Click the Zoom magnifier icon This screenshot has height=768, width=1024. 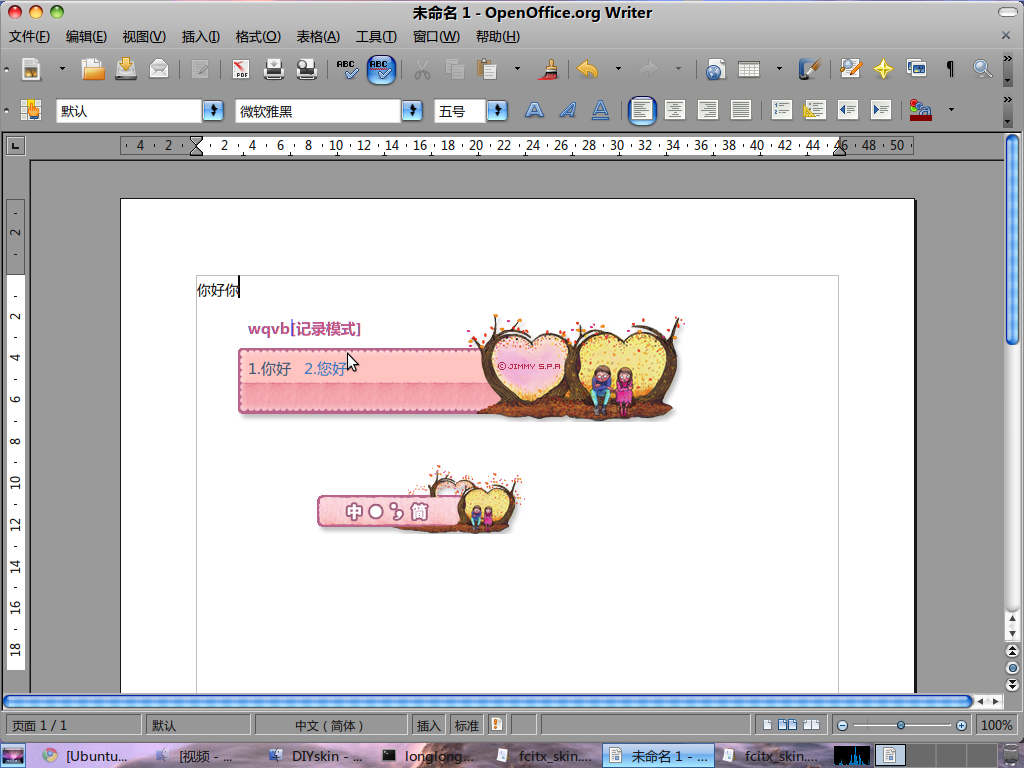tap(982, 69)
